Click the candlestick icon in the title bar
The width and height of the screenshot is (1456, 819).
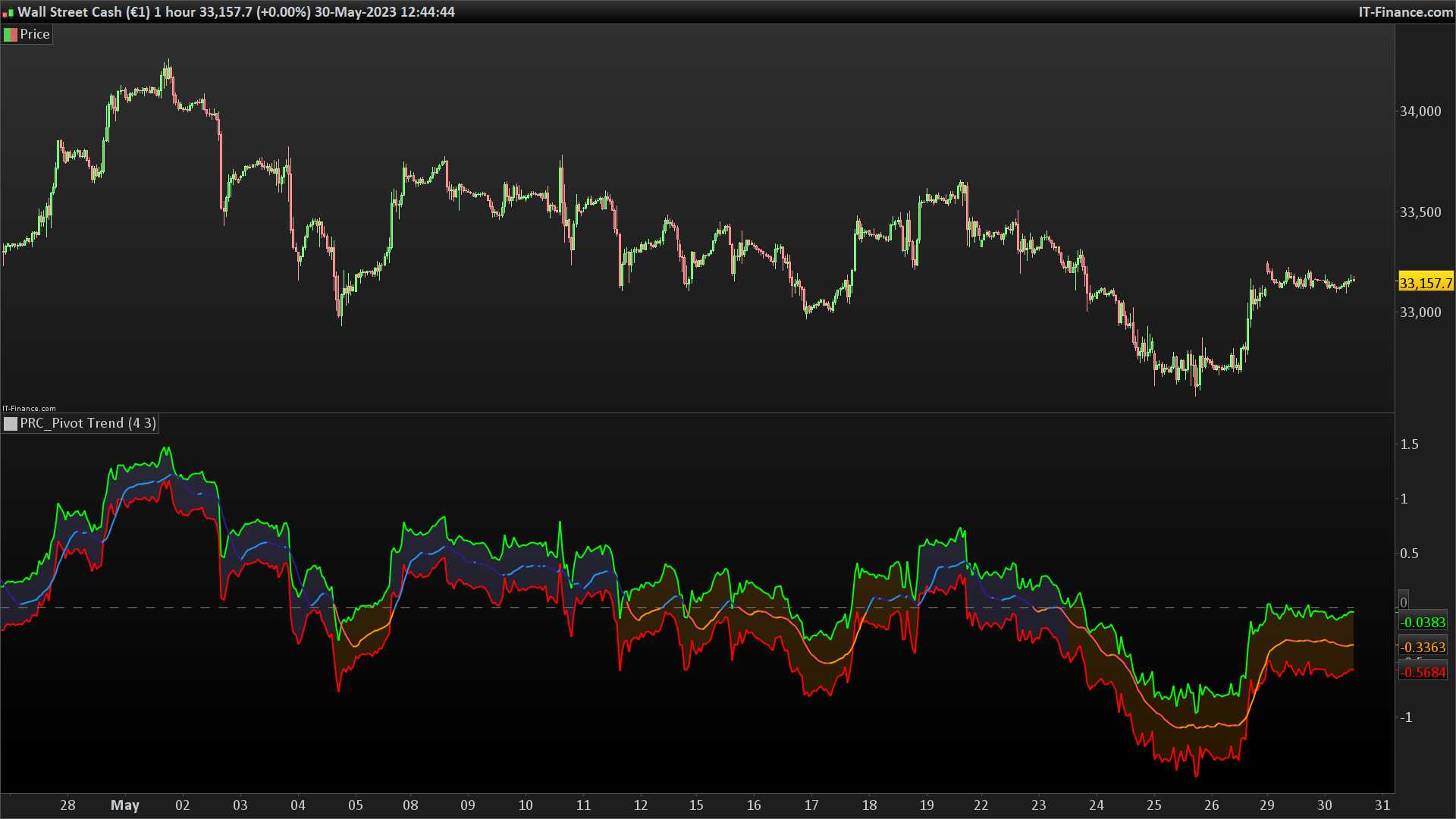click(x=8, y=13)
